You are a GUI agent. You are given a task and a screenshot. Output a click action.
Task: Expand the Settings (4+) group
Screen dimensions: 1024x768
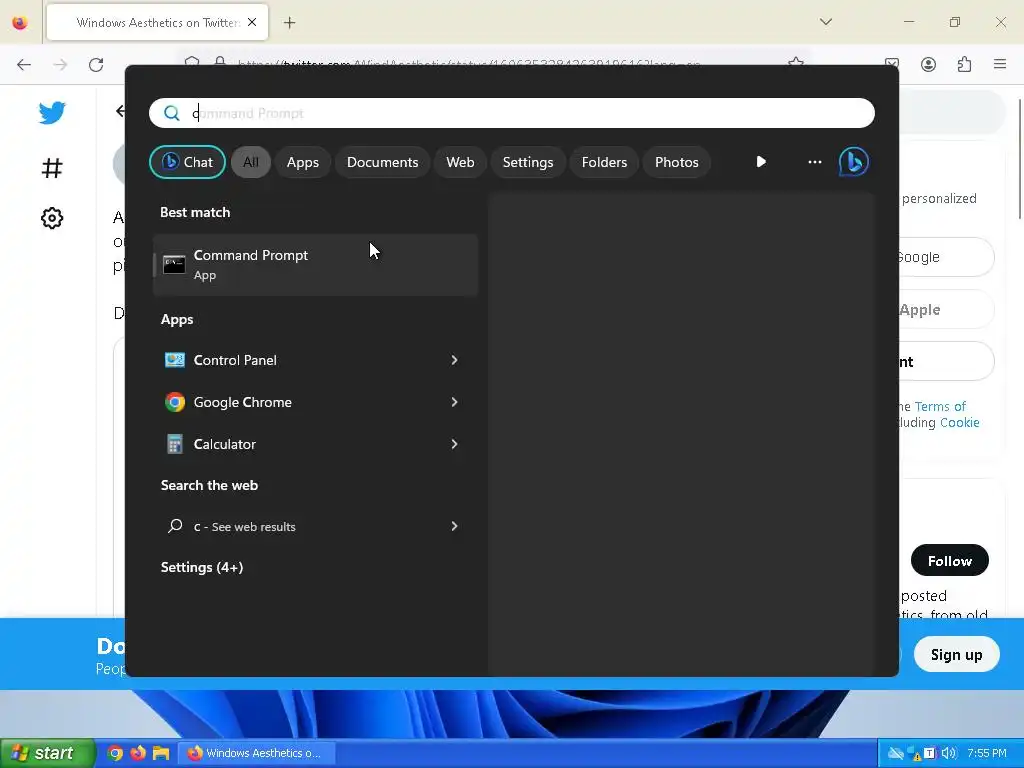point(202,567)
